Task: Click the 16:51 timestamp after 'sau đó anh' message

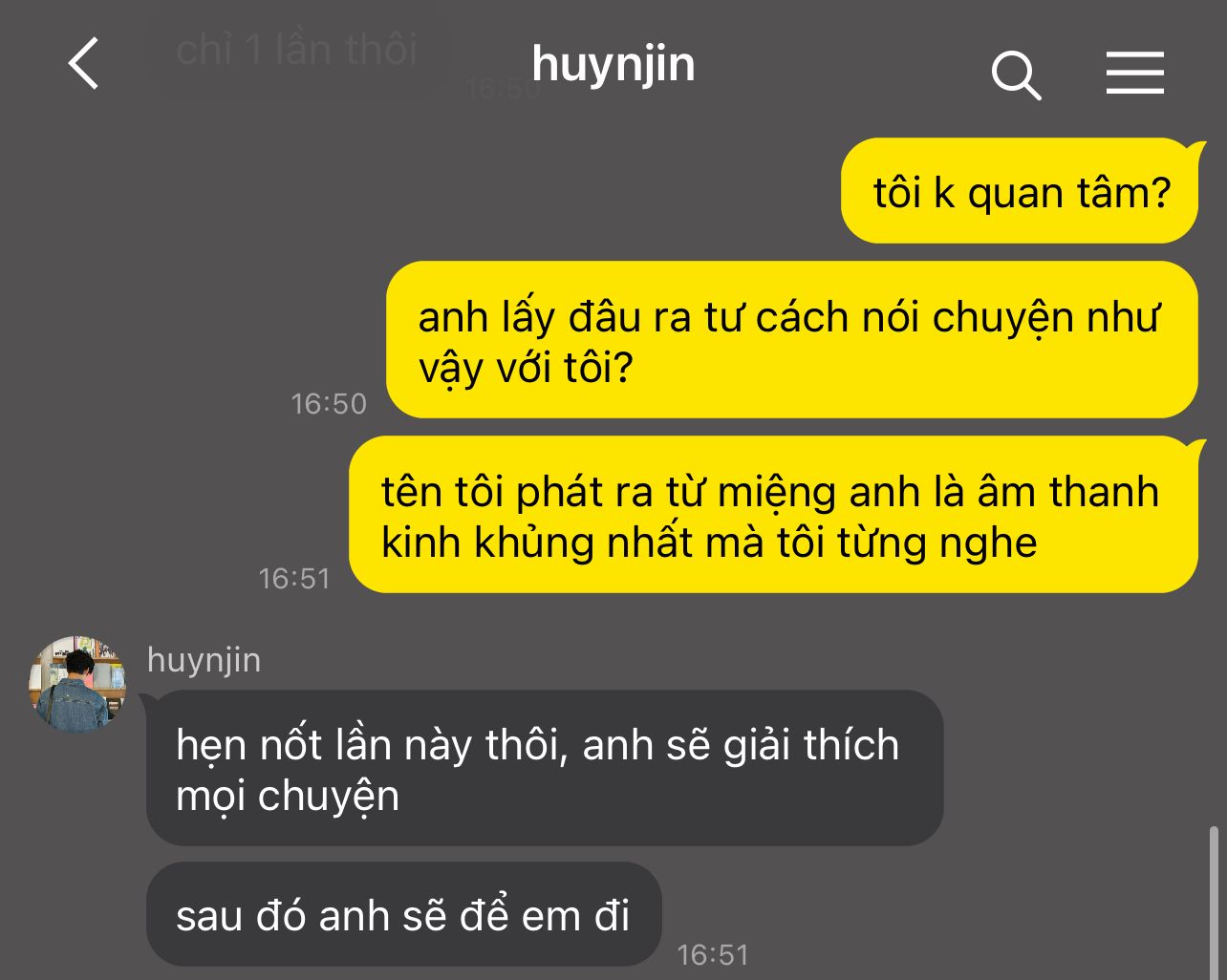Action: 713,954
